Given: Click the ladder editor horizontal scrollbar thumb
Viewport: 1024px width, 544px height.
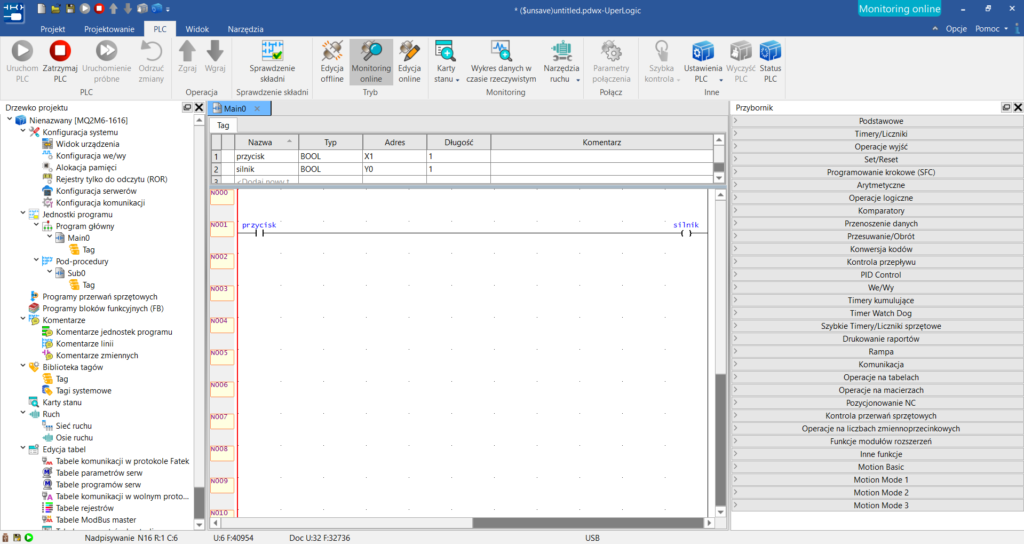Looking at the screenshot, I should (587, 523).
